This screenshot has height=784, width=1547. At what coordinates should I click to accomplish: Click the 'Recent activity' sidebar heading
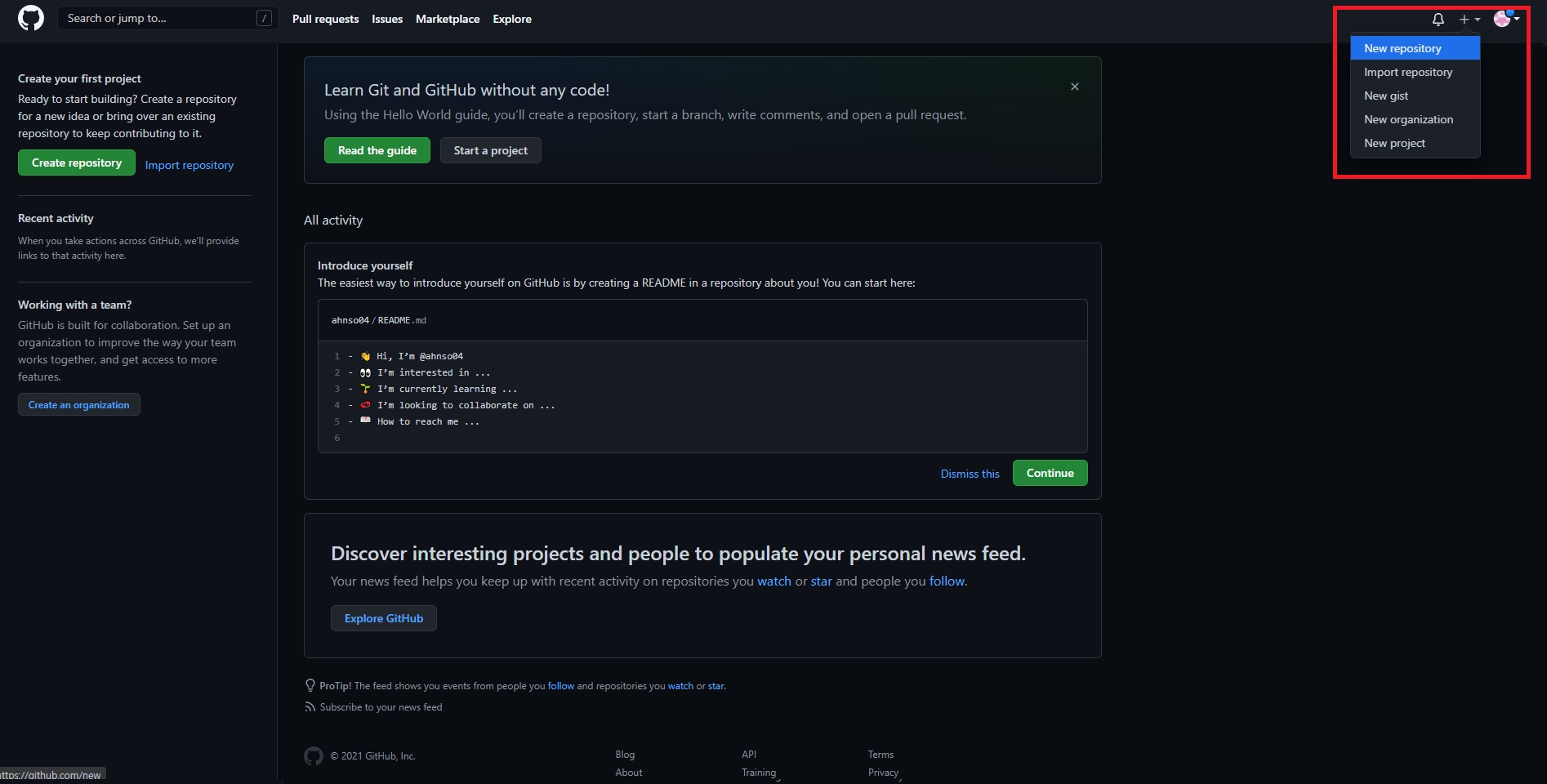[56, 218]
